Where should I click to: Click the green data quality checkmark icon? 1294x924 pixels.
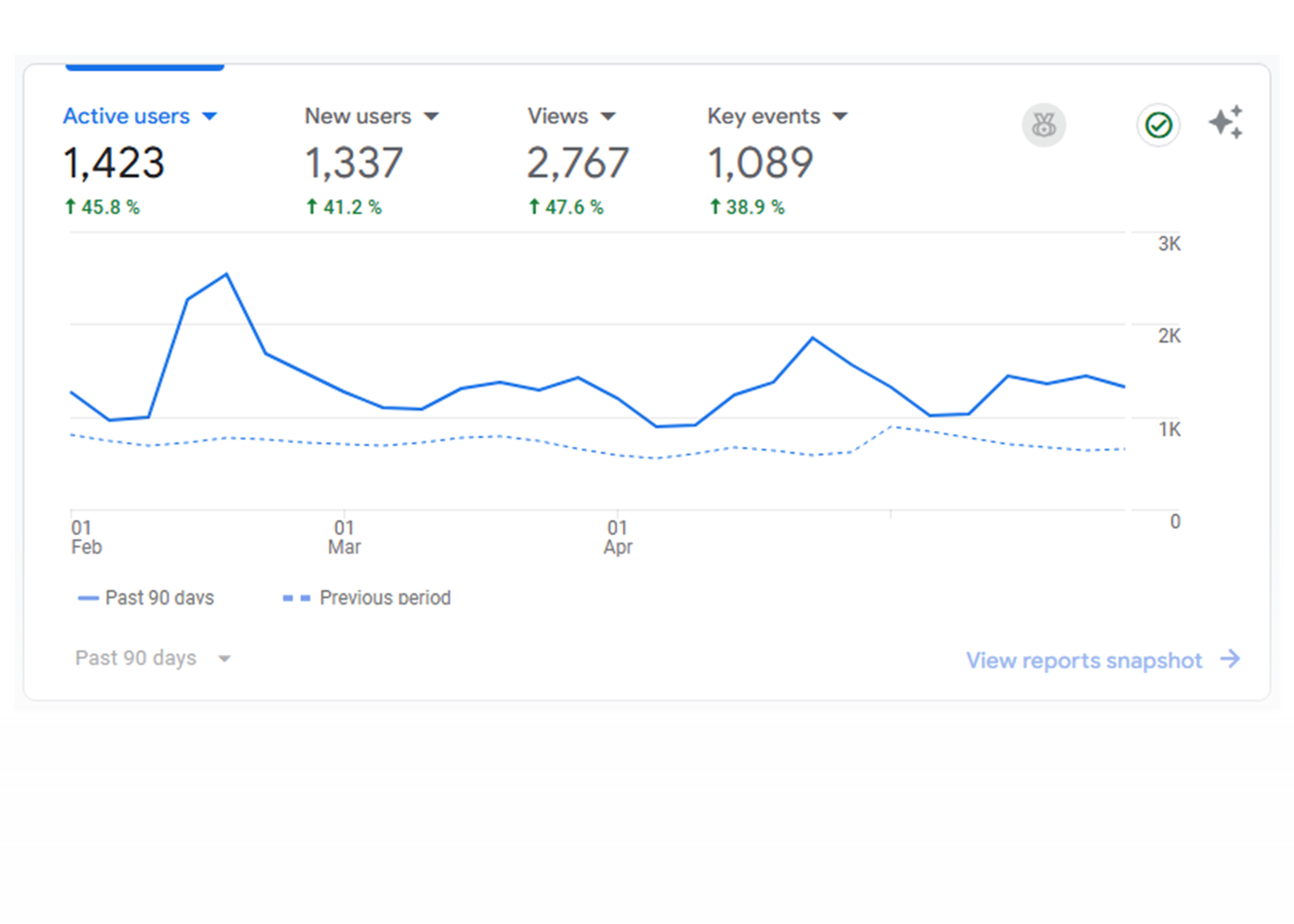pyautogui.click(x=1157, y=125)
